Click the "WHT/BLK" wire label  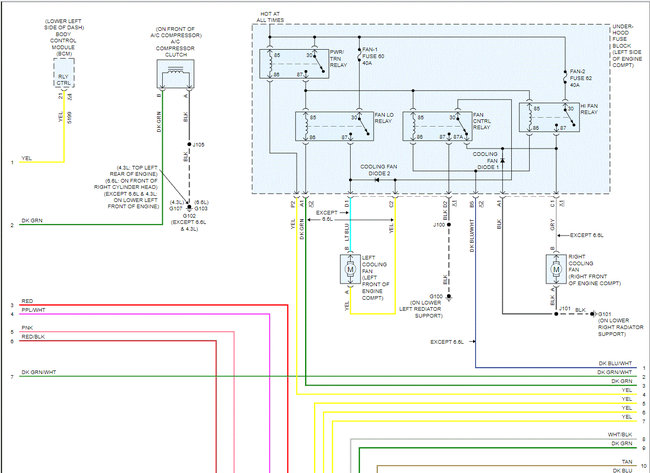(620, 434)
